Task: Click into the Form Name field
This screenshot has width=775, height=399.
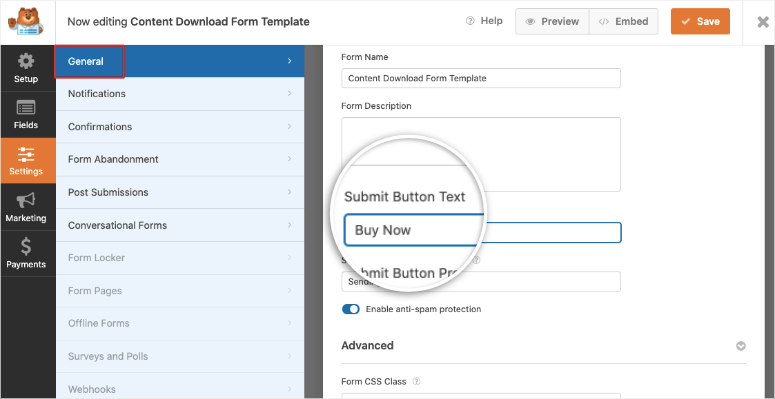Action: pyautogui.click(x=481, y=78)
